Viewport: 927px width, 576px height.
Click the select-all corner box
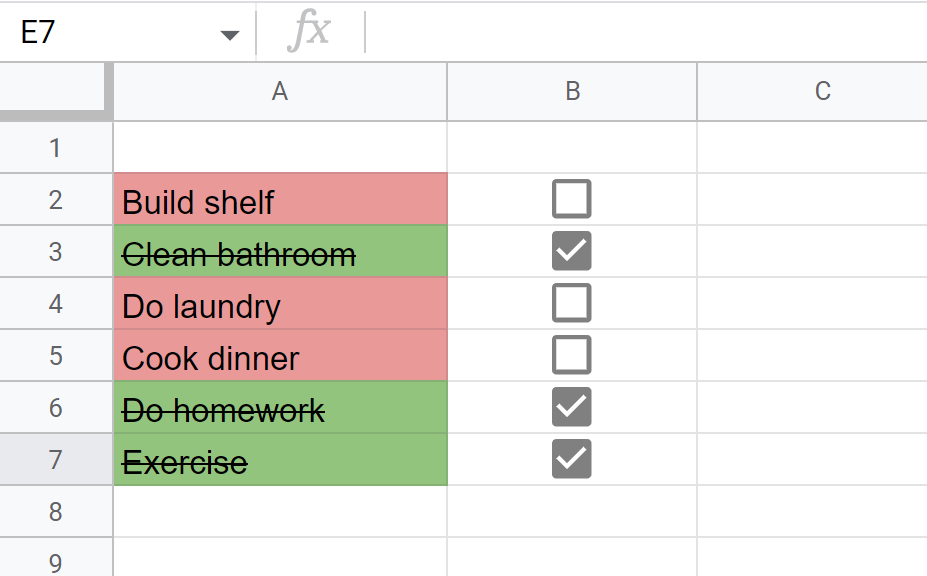coord(56,92)
